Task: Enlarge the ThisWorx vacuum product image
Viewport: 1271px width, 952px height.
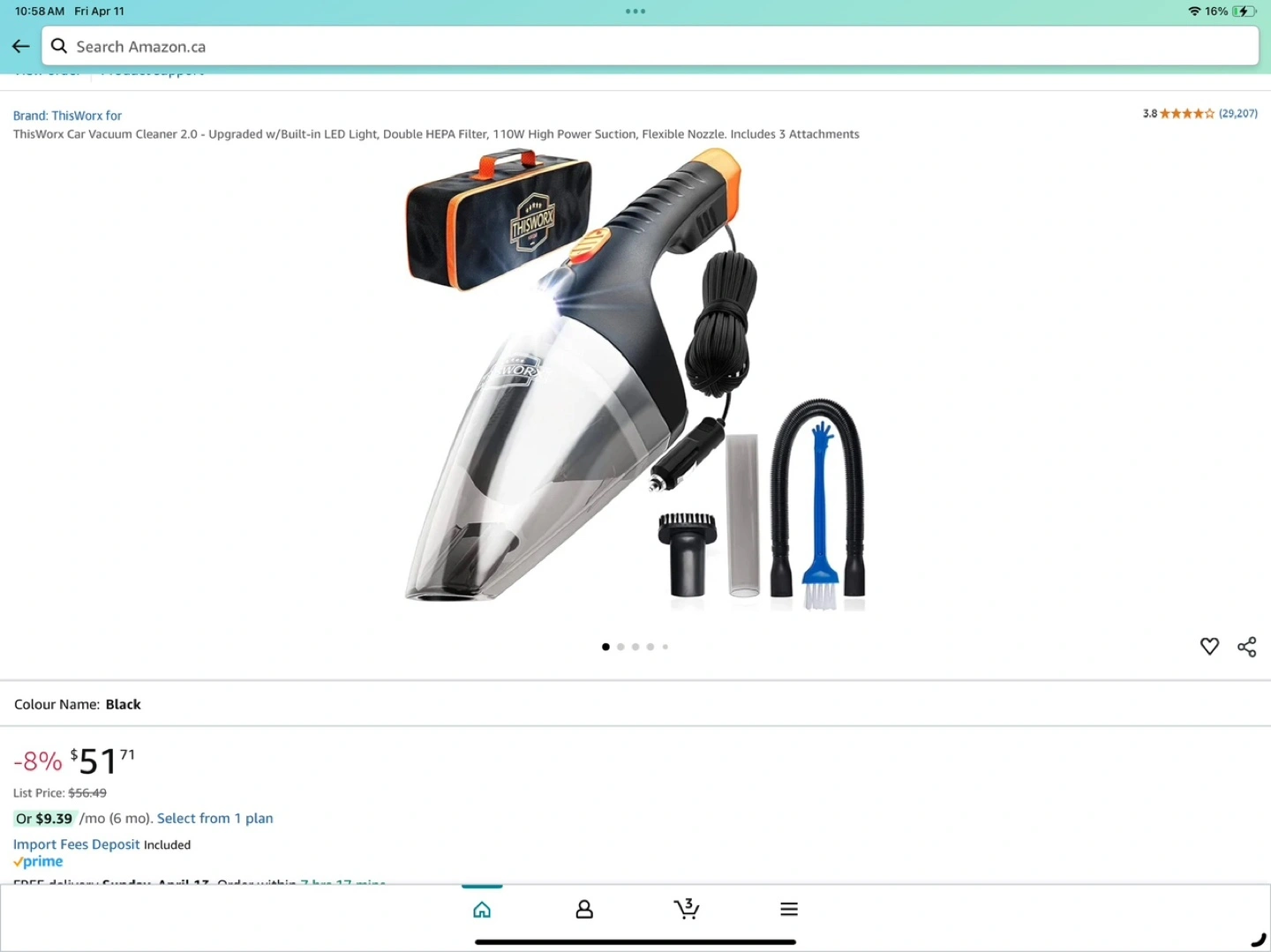Action: pyautogui.click(x=635, y=379)
